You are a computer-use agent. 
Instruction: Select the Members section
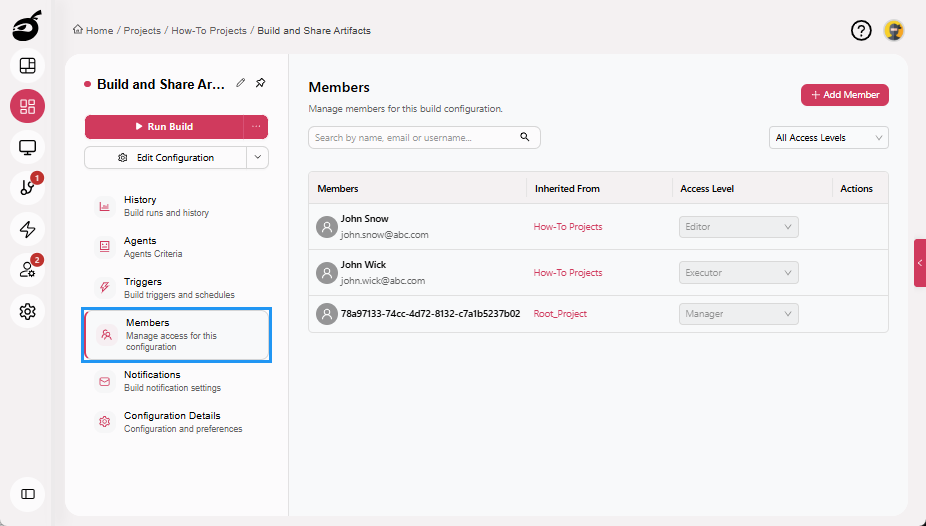[177, 335]
